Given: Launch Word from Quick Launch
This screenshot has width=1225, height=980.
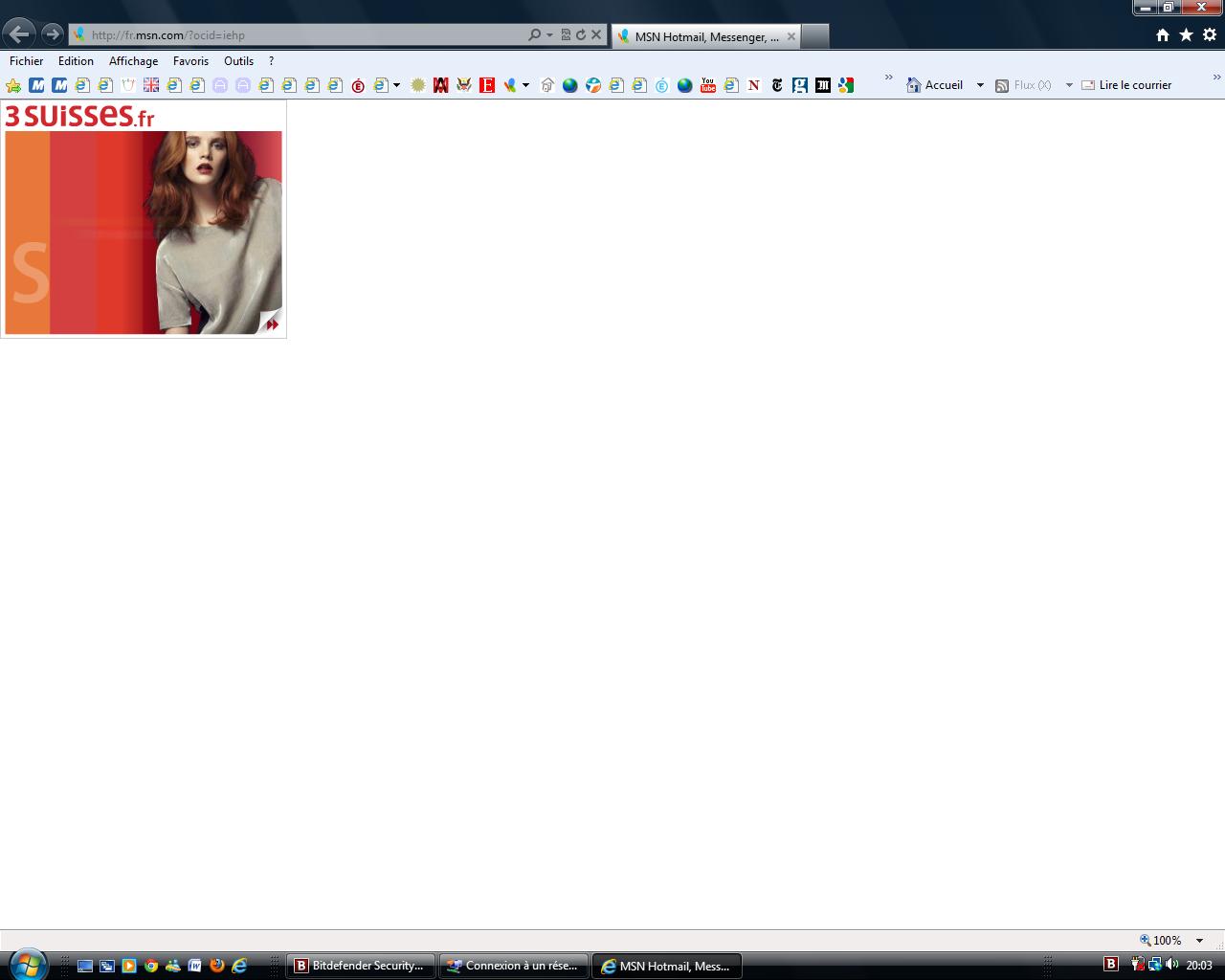Looking at the screenshot, I should click(x=195, y=966).
